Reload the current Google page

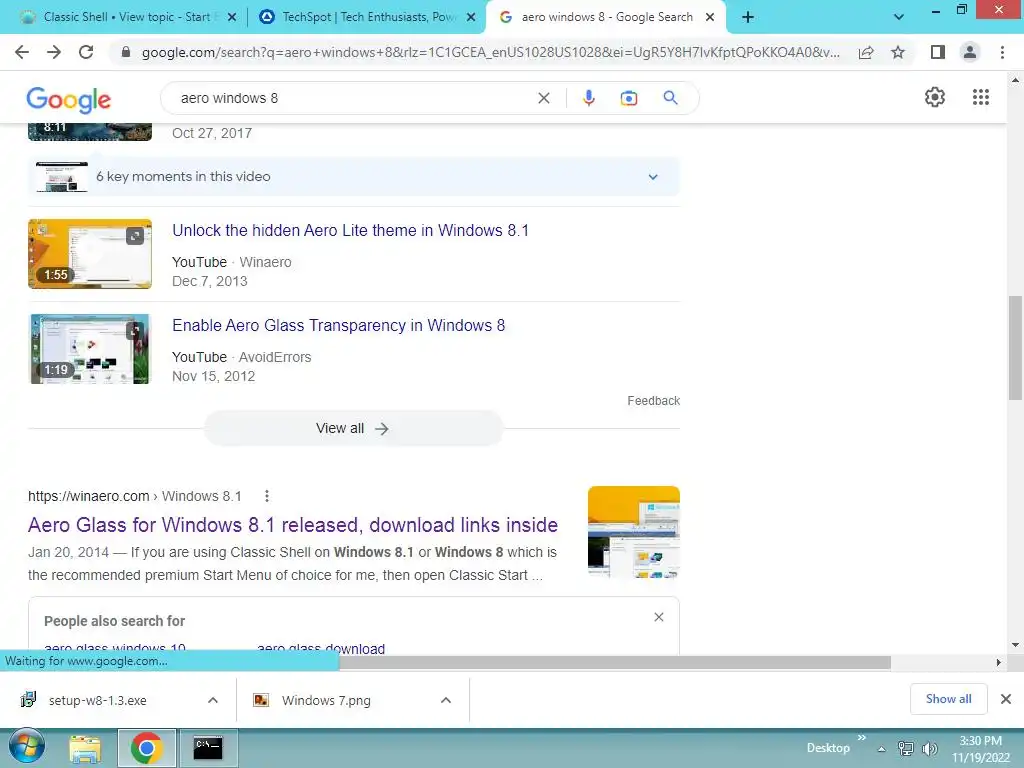pyautogui.click(x=86, y=52)
